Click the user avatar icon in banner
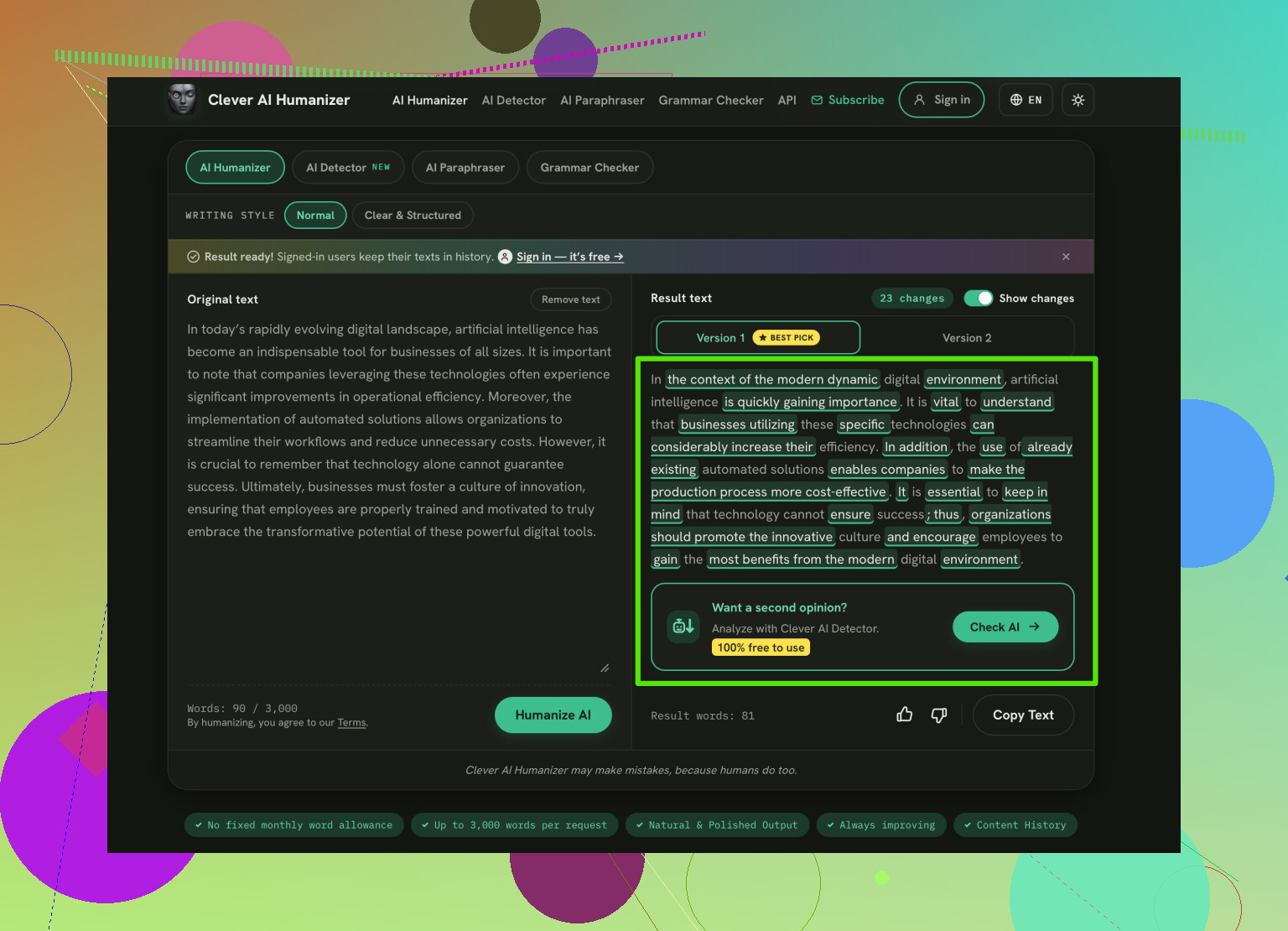Image resolution: width=1288 pixels, height=931 pixels. (x=505, y=257)
